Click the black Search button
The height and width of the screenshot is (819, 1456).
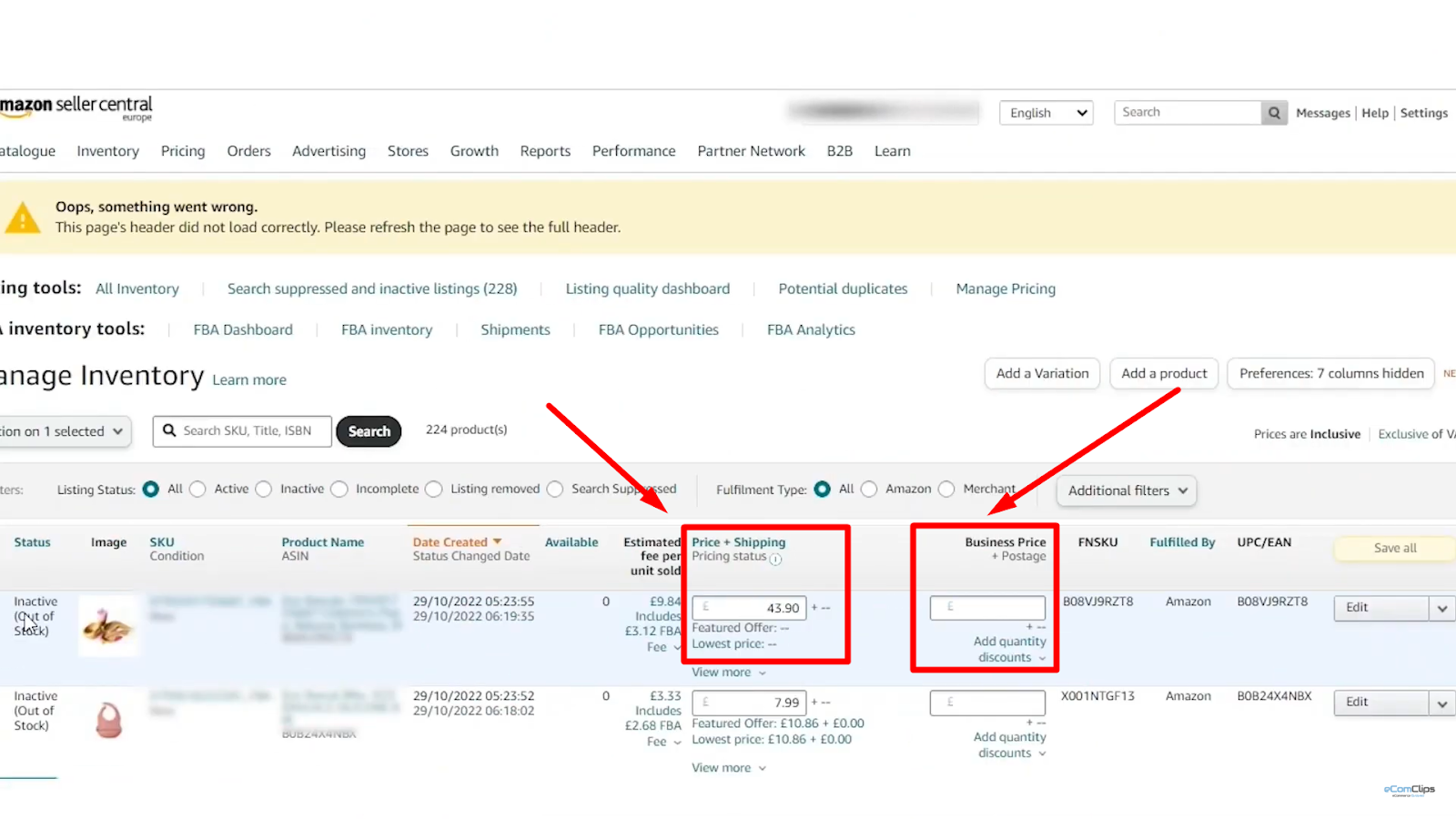click(369, 431)
